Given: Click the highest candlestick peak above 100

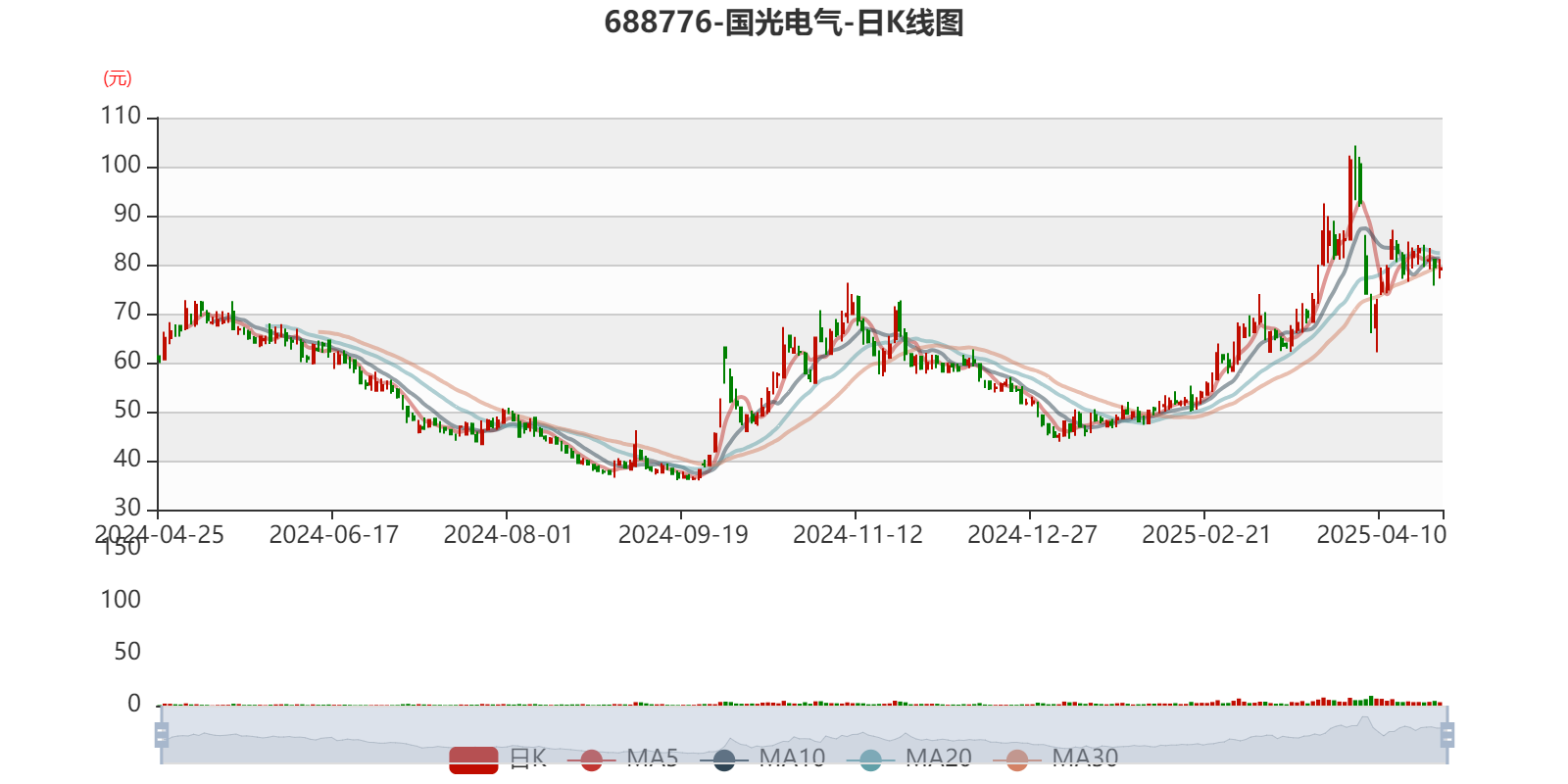Looking at the screenshot, I should pyautogui.click(x=1355, y=150).
